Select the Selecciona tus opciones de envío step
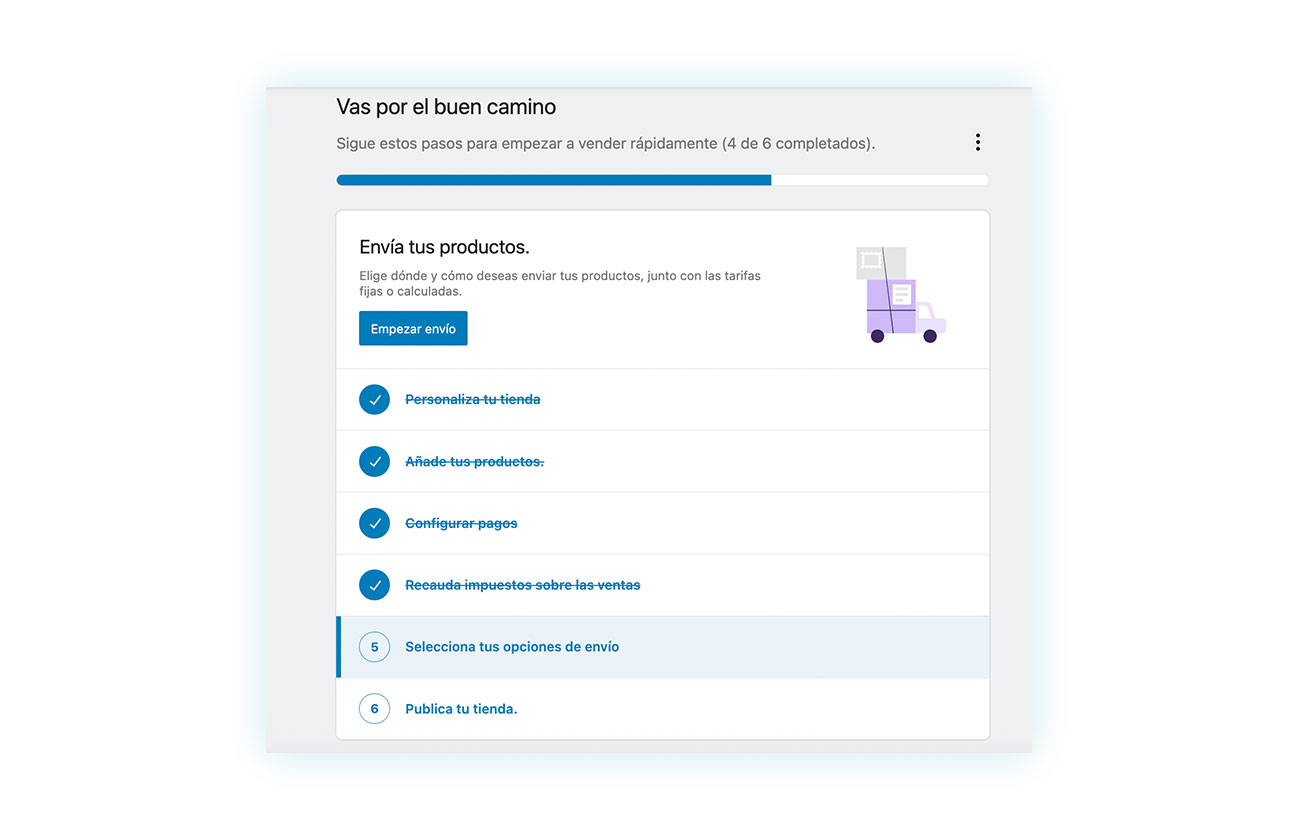The height and width of the screenshot is (818, 1300). pos(663,647)
